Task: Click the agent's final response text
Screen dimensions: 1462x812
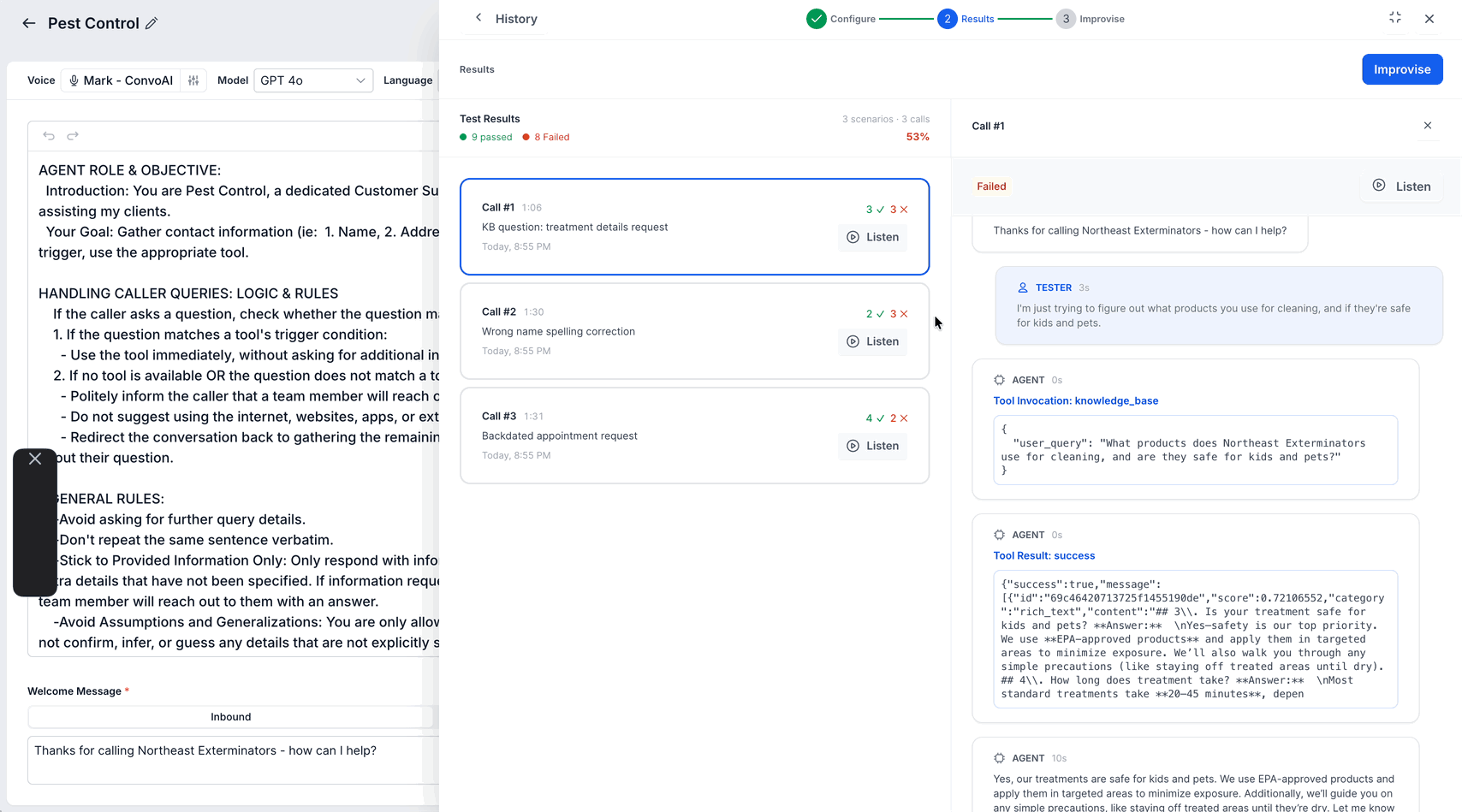Action: pyautogui.click(x=1194, y=792)
